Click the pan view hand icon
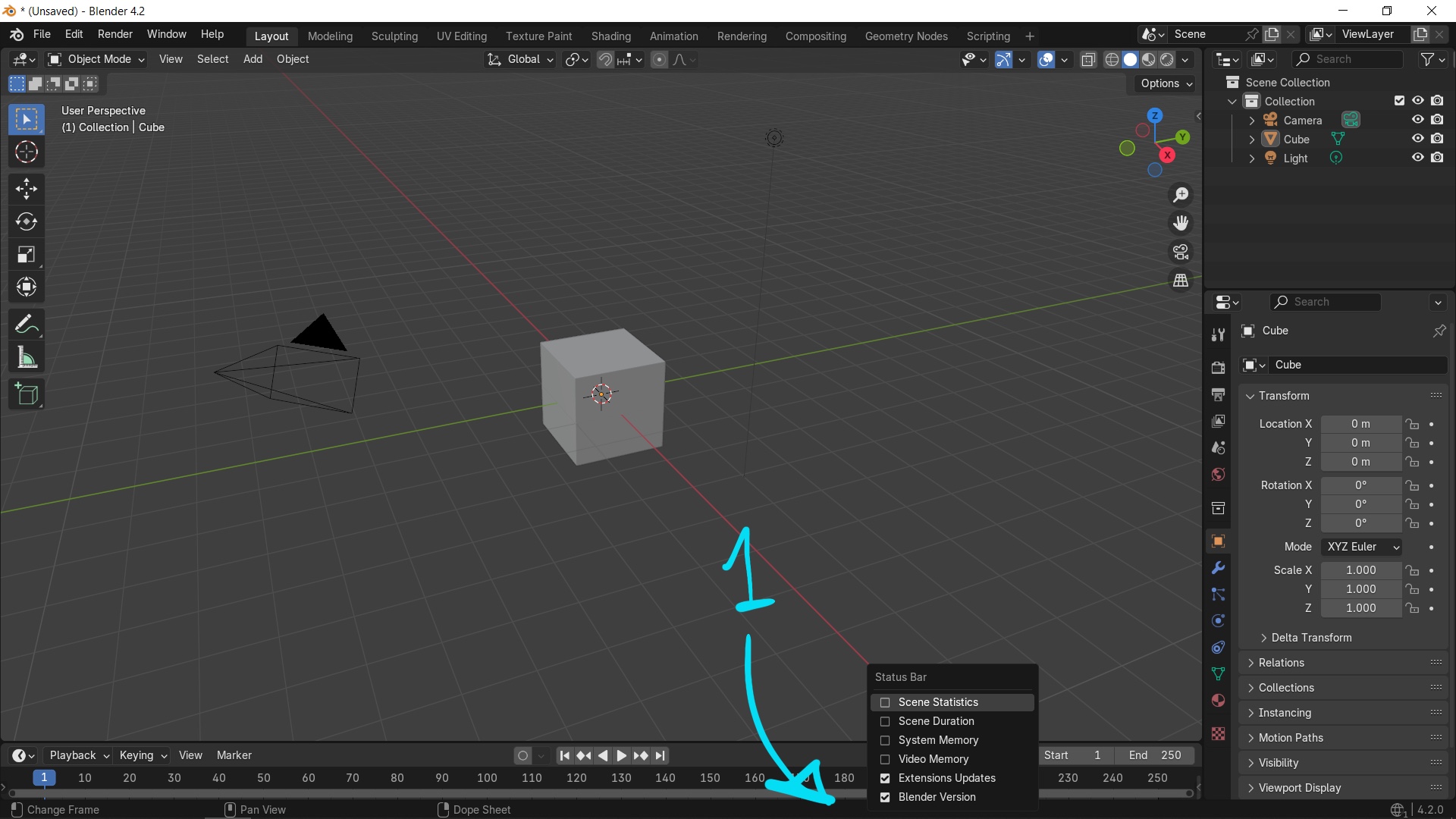This screenshot has height=819, width=1456. tap(1181, 223)
